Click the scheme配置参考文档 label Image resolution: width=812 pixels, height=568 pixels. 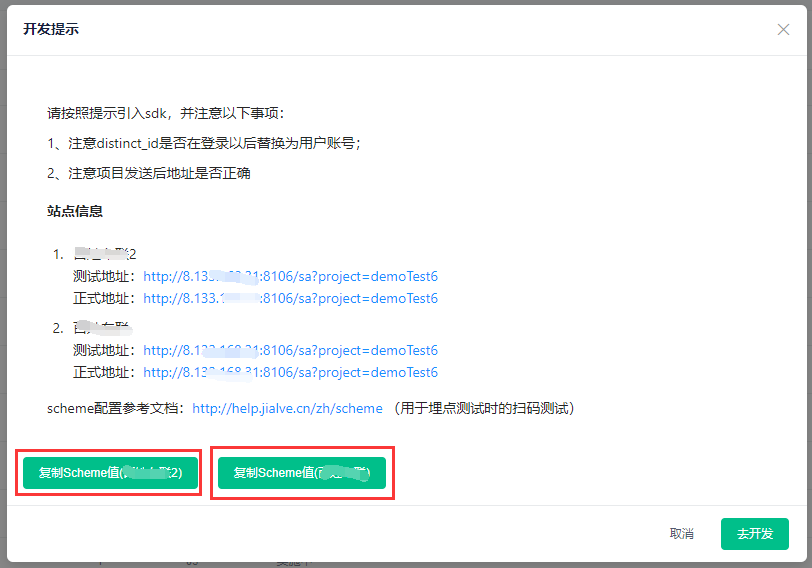tap(116, 409)
